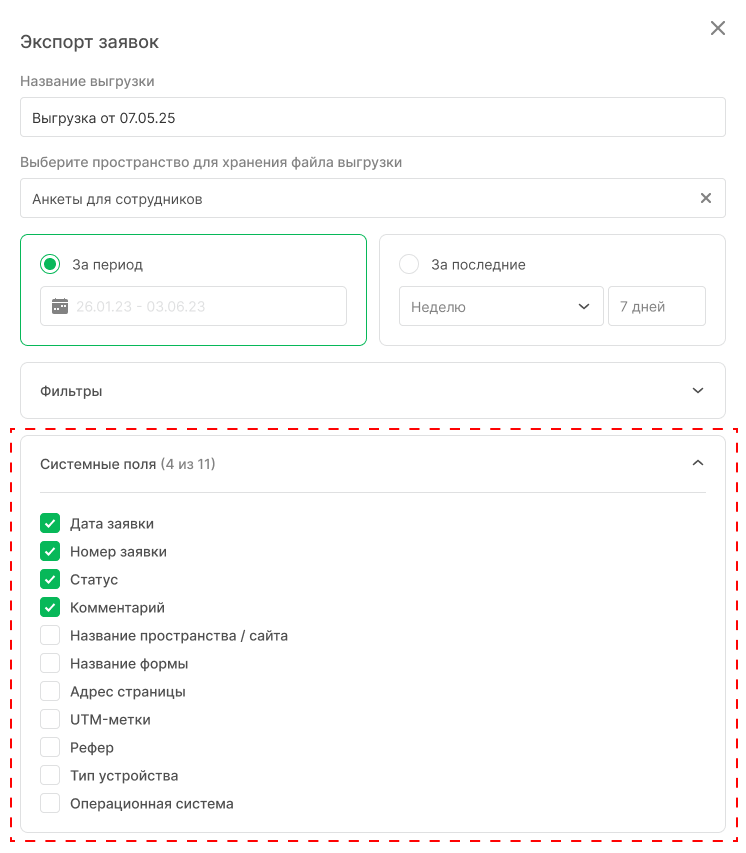Open the Неделю period dropdown

pyautogui.click(x=501, y=307)
